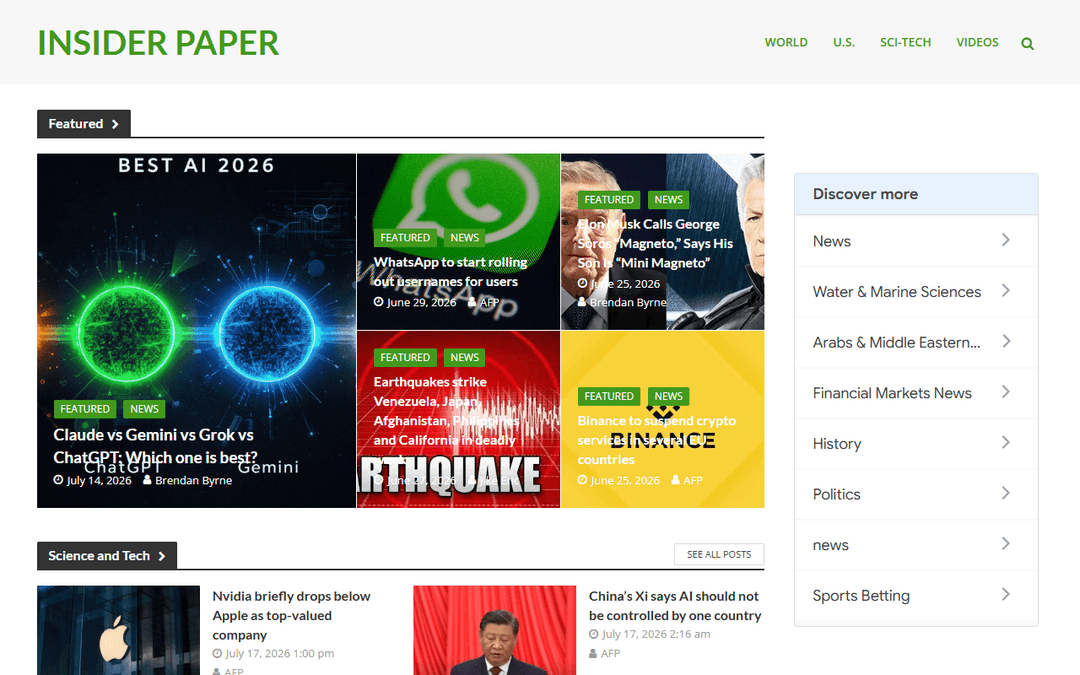1080x675 pixels.
Task: Expand the Arabs & Middle Eastern chevron
Action: click(x=1006, y=341)
